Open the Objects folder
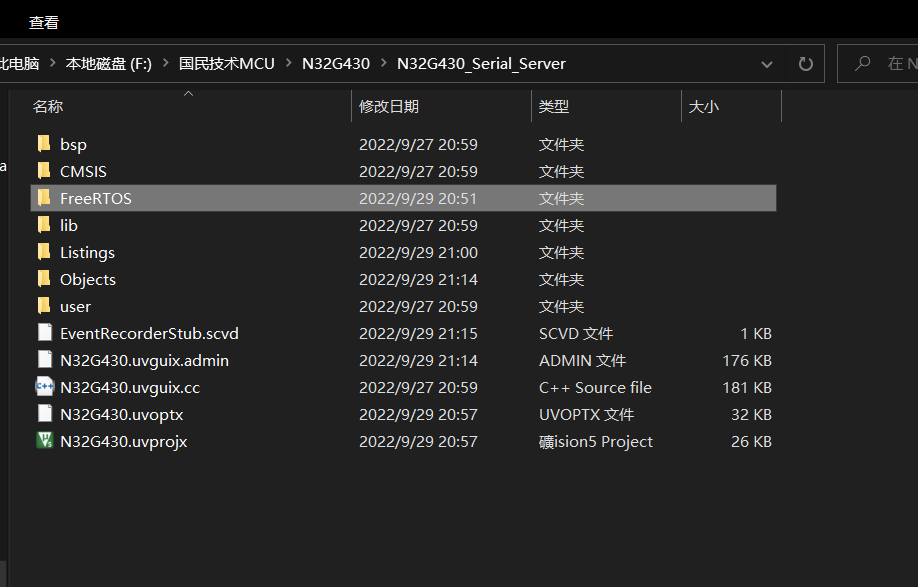The image size is (918, 587). point(88,279)
